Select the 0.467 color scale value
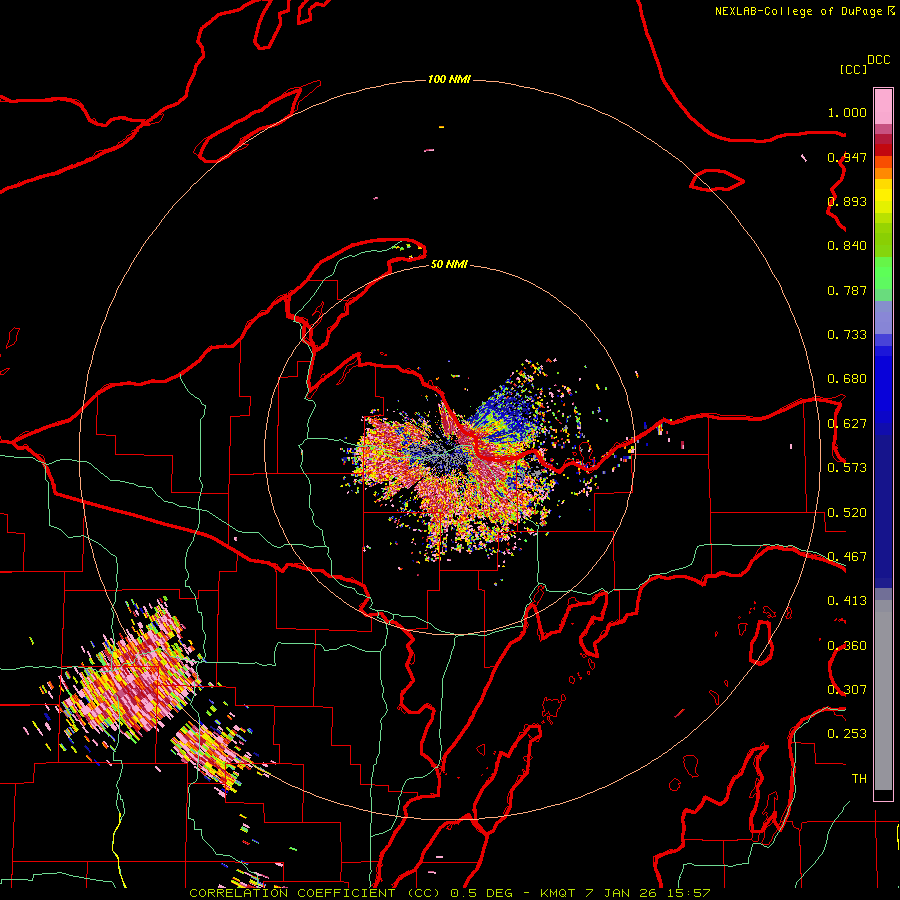The image size is (900, 900). pos(847,557)
